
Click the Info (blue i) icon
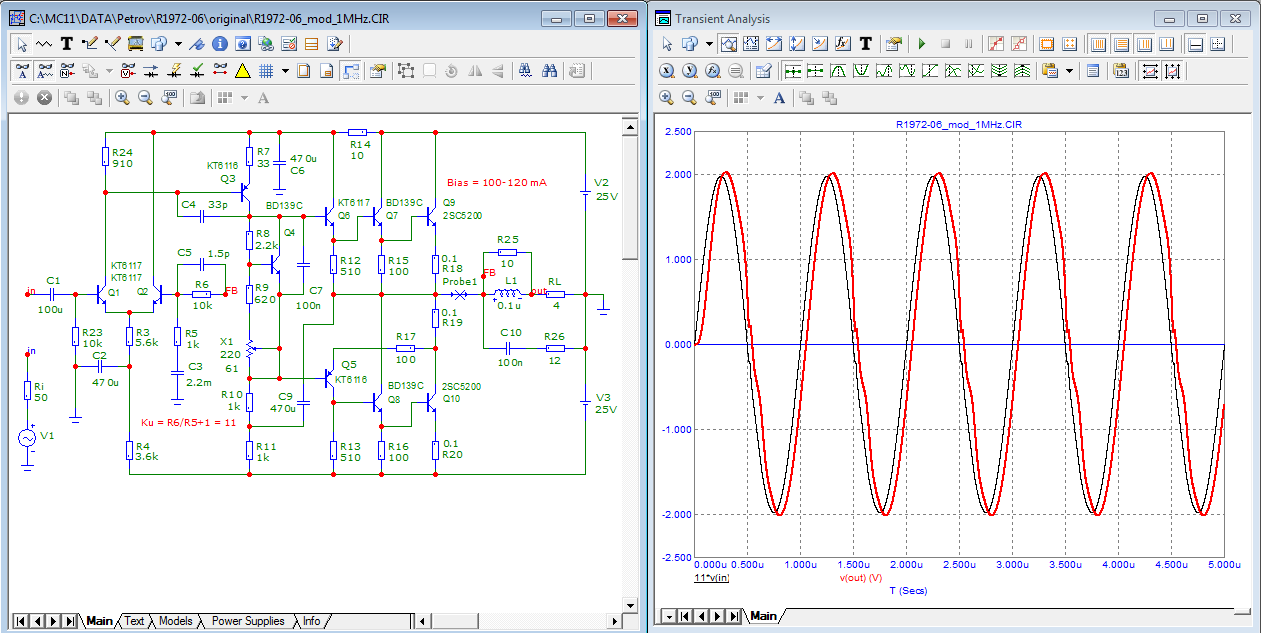coord(220,44)
